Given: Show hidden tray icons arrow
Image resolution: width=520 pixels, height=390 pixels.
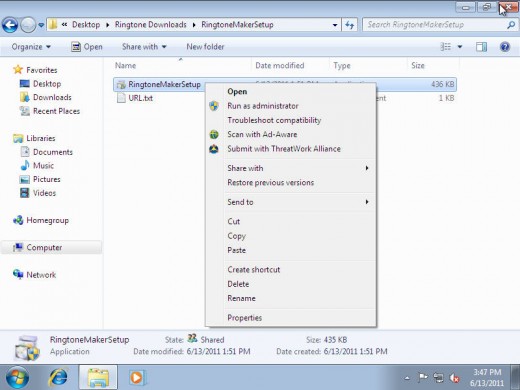Looking at the screenshot, I should pos(407,378).
